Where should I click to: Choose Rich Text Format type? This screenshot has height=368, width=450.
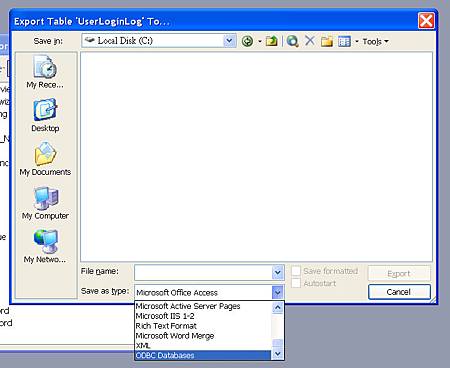(203, 326)
